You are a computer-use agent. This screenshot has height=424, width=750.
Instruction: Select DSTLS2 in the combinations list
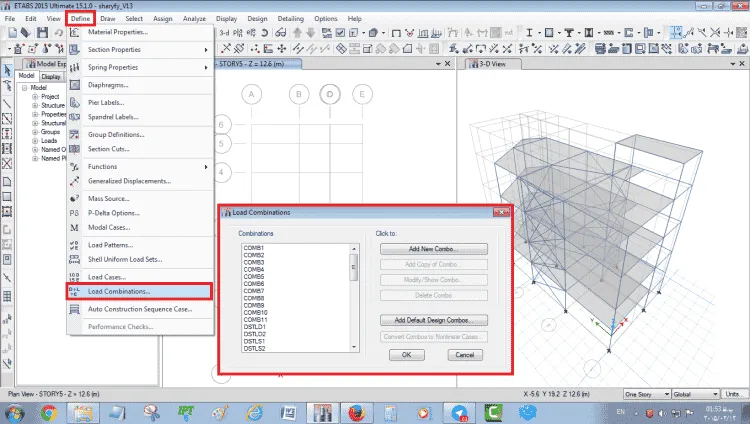pyautogui.click(x=254, y=348)
